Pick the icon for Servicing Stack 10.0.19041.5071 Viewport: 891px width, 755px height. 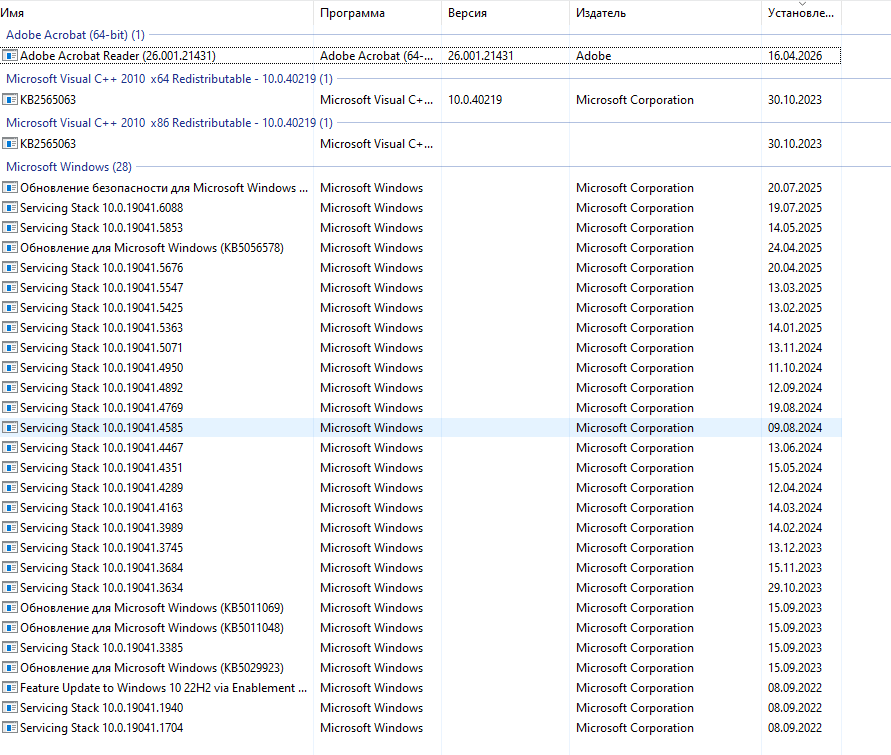[10, 348]
